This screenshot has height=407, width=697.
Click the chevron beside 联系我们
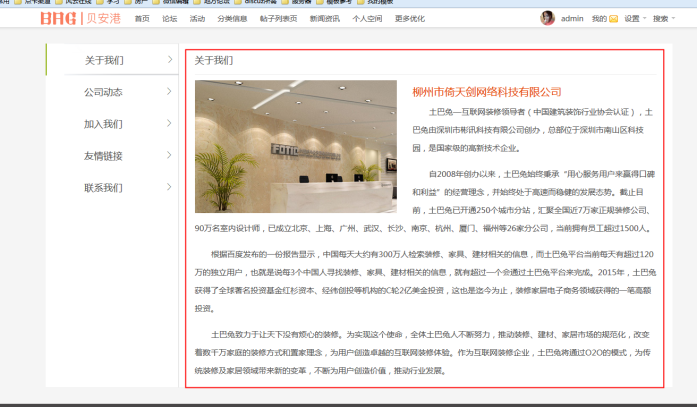point(169,187)
